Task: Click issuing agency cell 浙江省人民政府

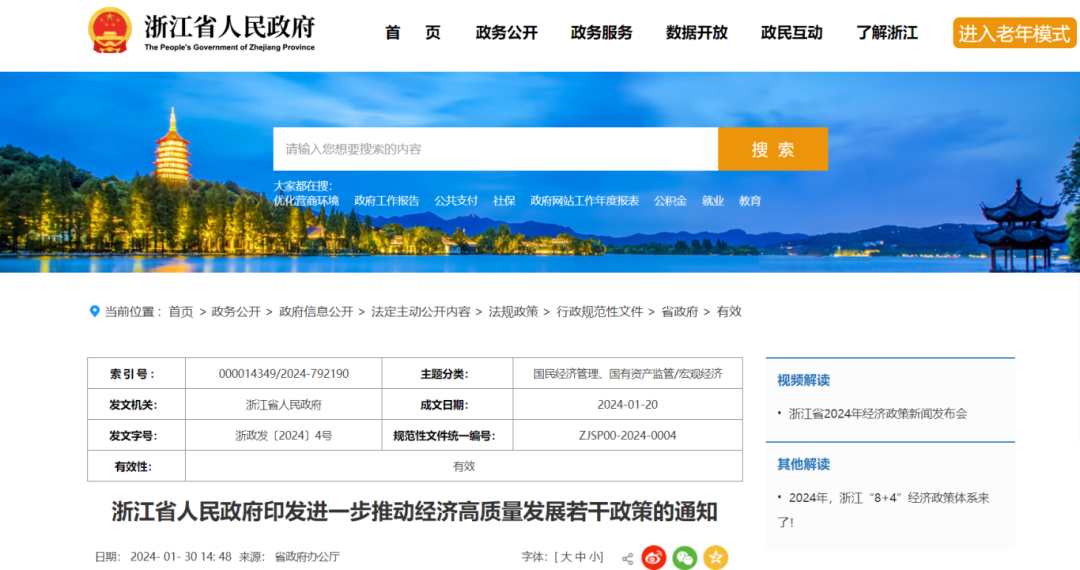Action: tap(284, 404)
